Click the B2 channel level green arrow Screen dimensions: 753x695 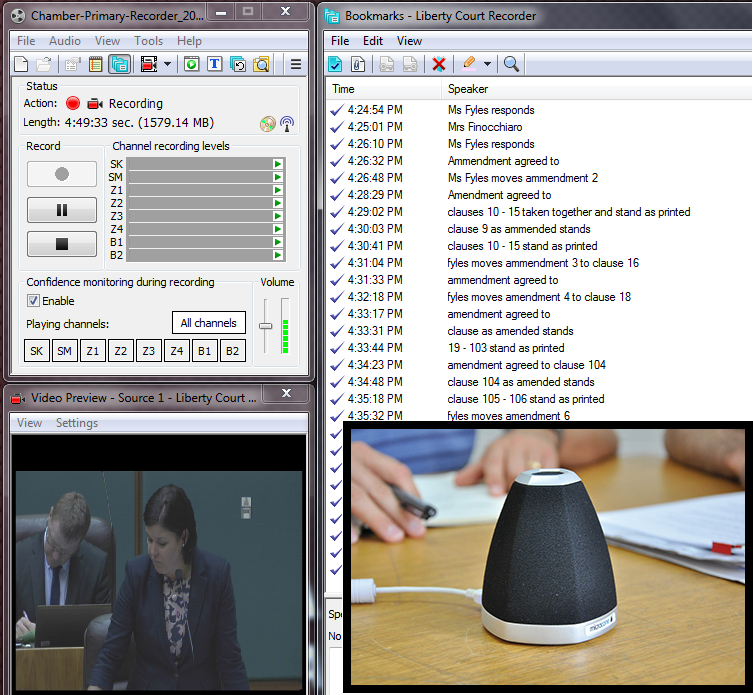(278, 255)
